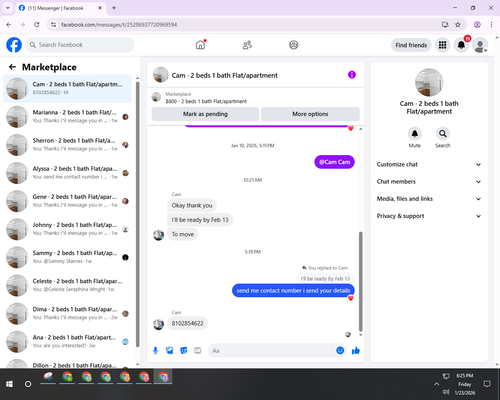The image size is (500, 400).
Task: Bookmark this page with the star
Action: 458,24
